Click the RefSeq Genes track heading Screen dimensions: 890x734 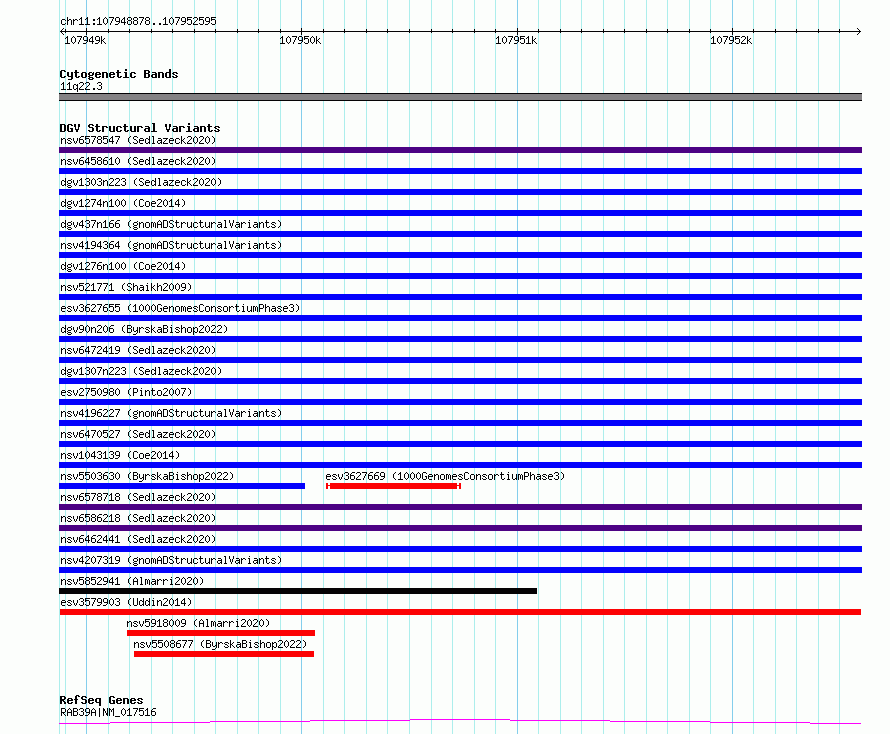(x=101, y=700)
